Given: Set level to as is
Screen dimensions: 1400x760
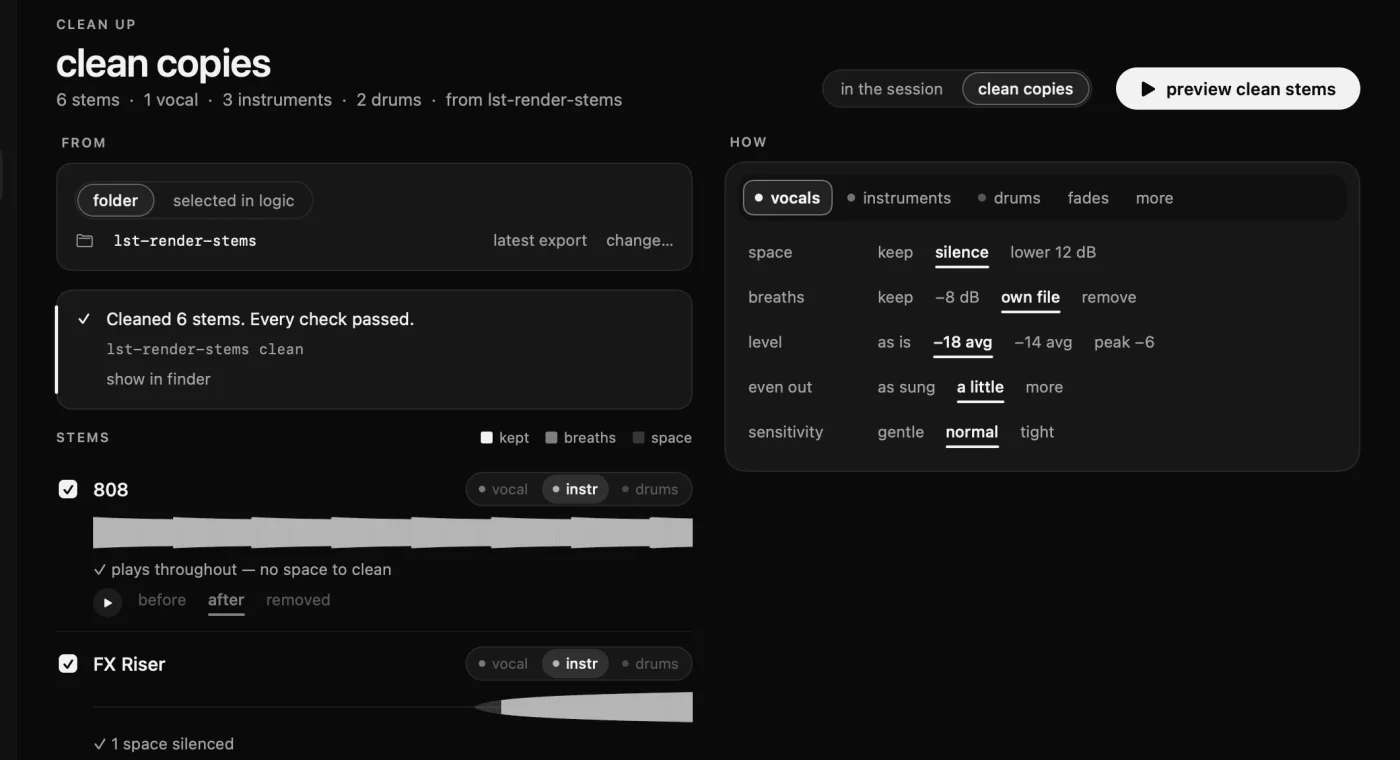Looking at the screenshot, I should point(894,342).
